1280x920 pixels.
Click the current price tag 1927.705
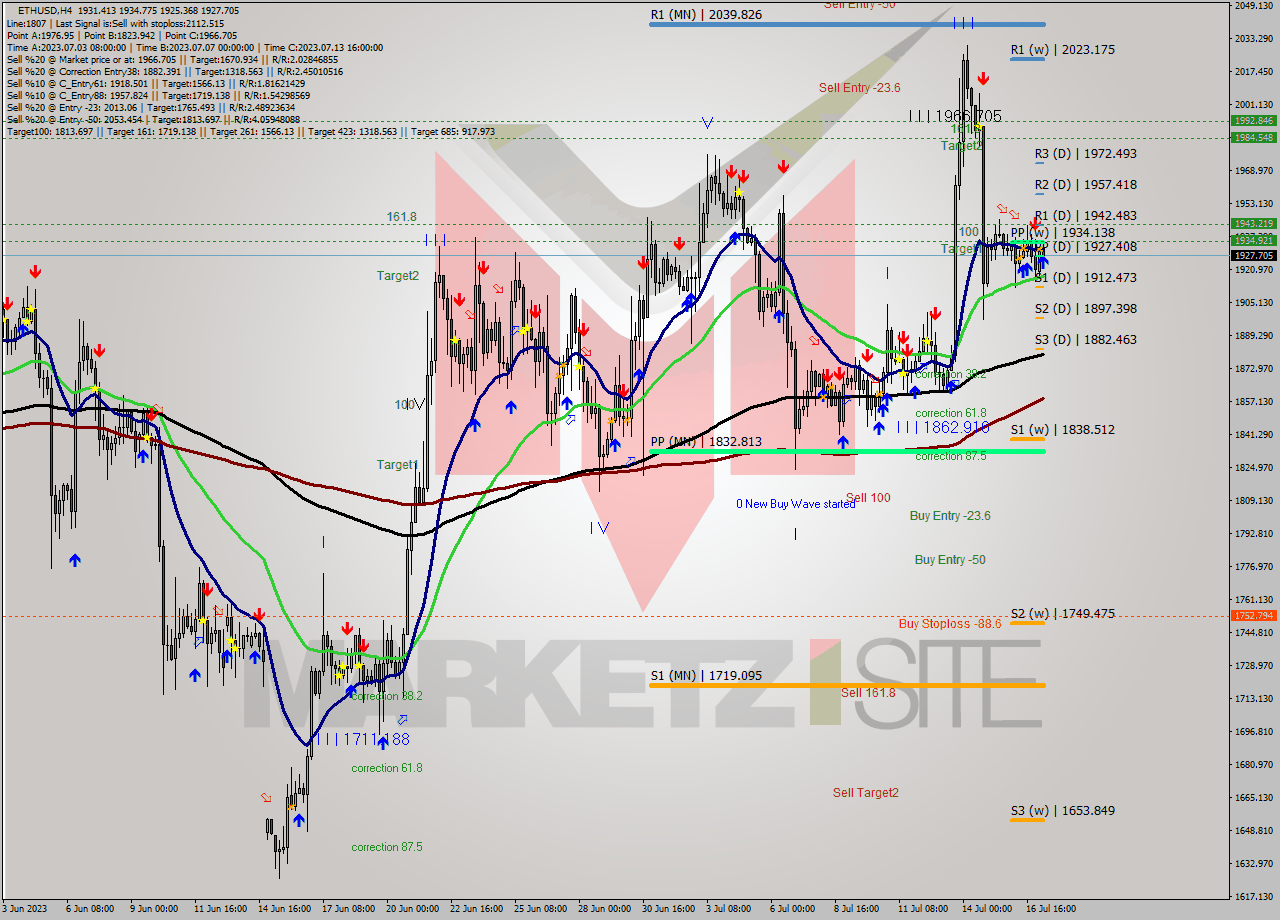tap(1255, 256)
